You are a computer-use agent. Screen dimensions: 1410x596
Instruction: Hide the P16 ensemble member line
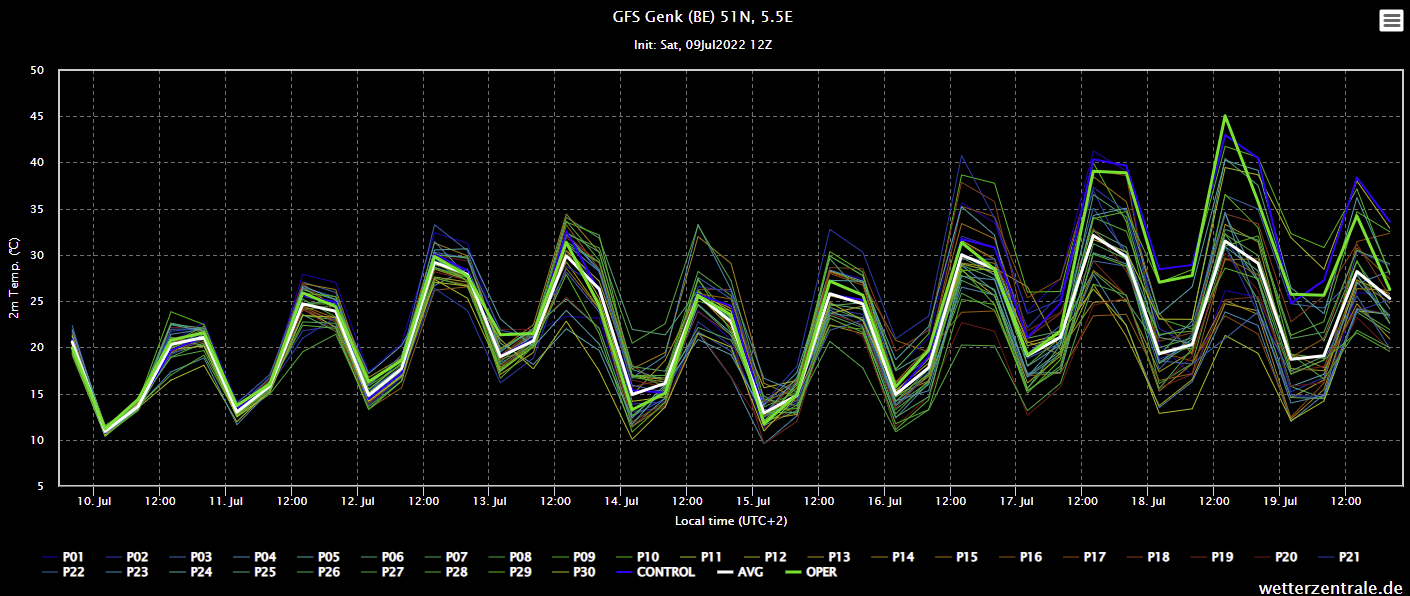1020,556
